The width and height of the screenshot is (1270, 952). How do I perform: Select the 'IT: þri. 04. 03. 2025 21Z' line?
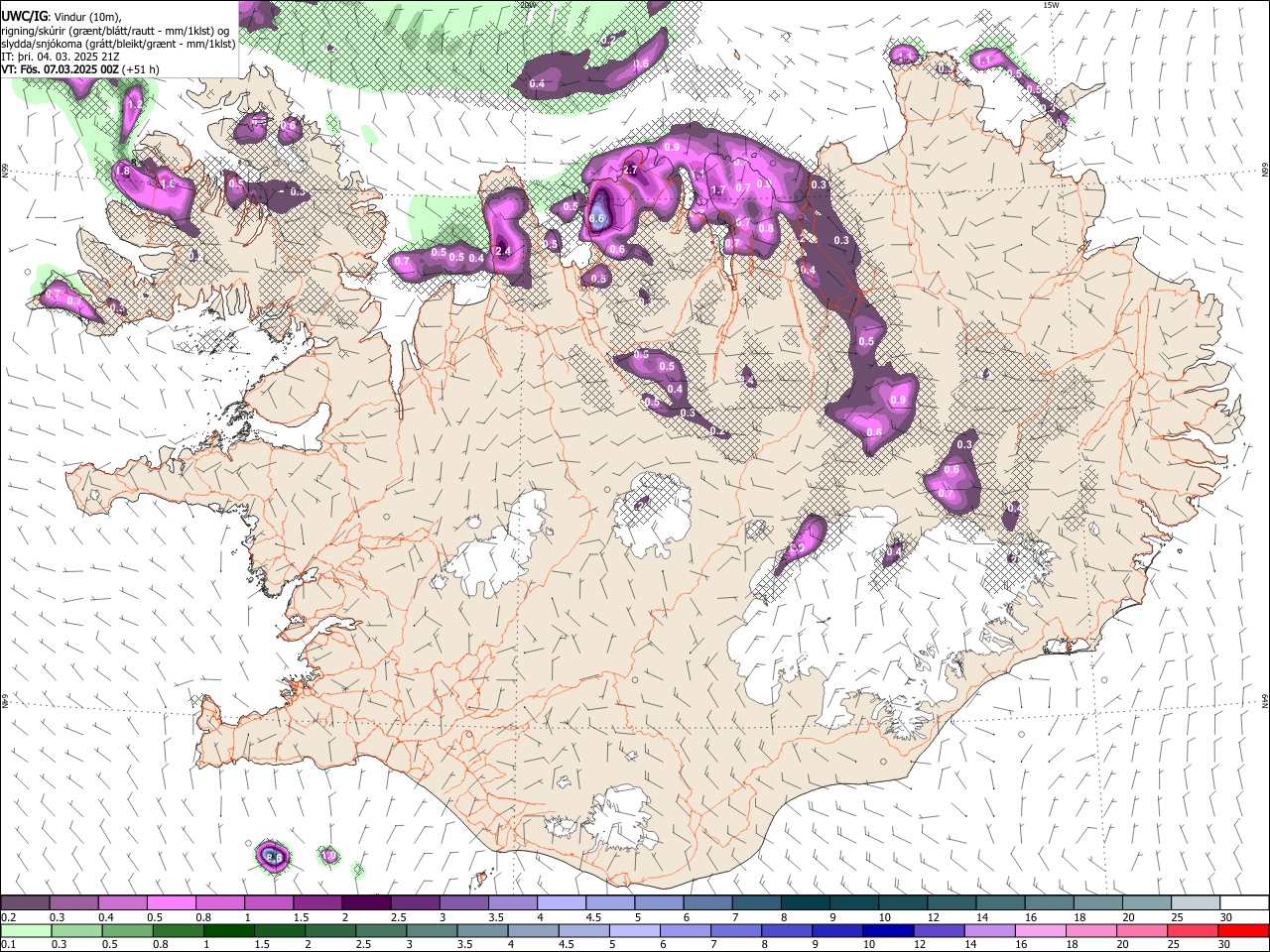click(x=61, y=57)
